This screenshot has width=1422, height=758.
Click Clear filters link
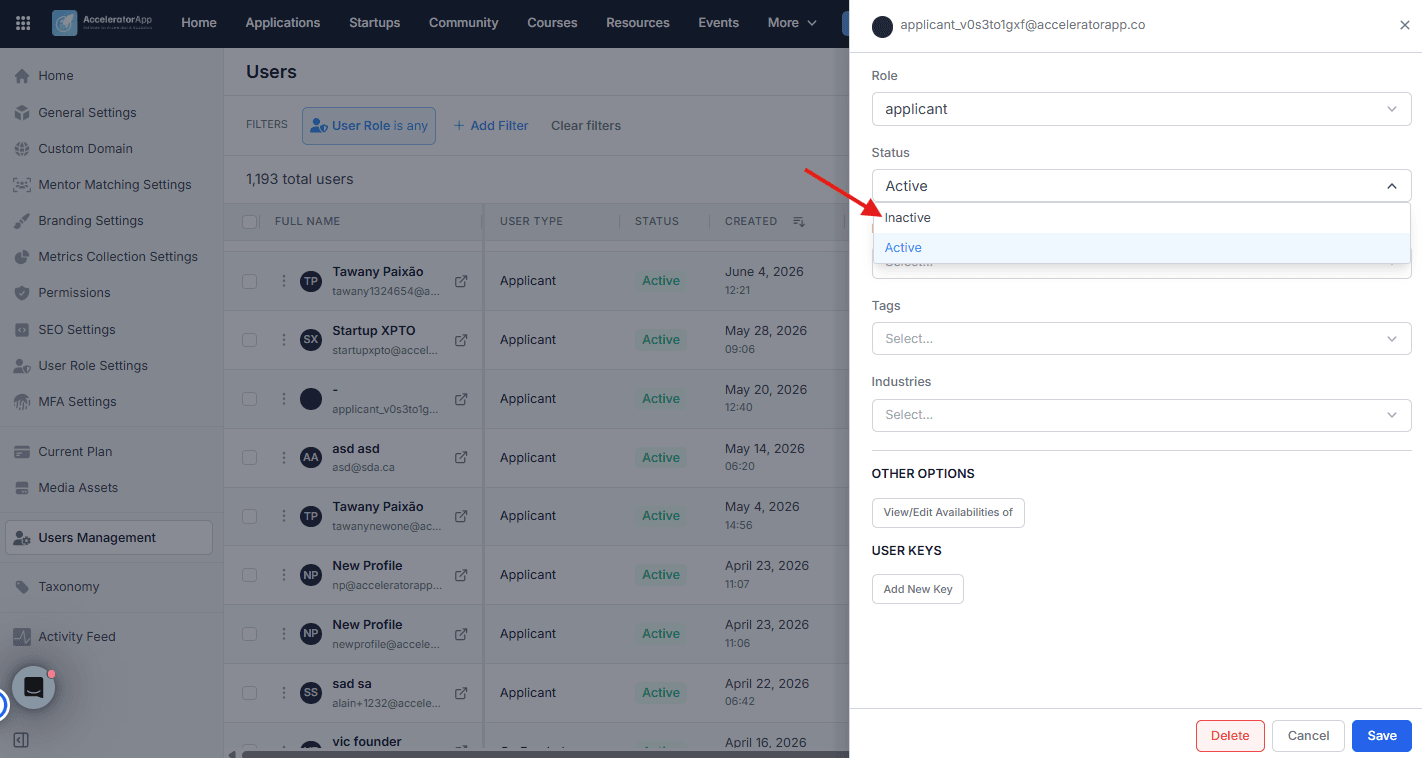[x=586, y=126]
